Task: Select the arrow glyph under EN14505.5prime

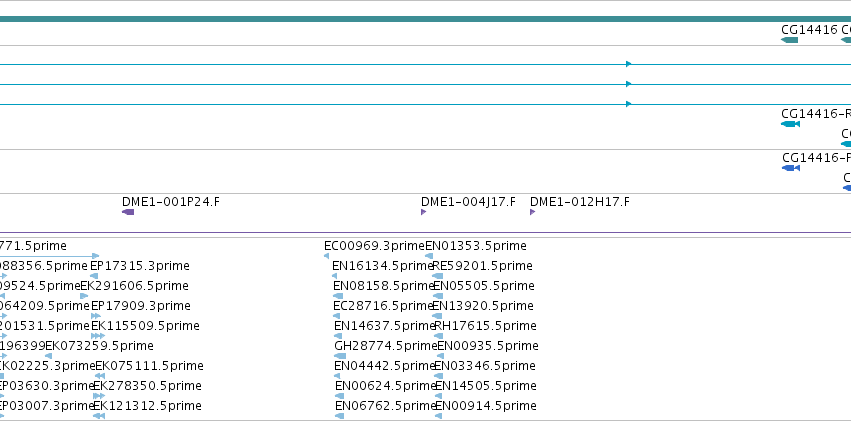Action: (x=439, y=396)
